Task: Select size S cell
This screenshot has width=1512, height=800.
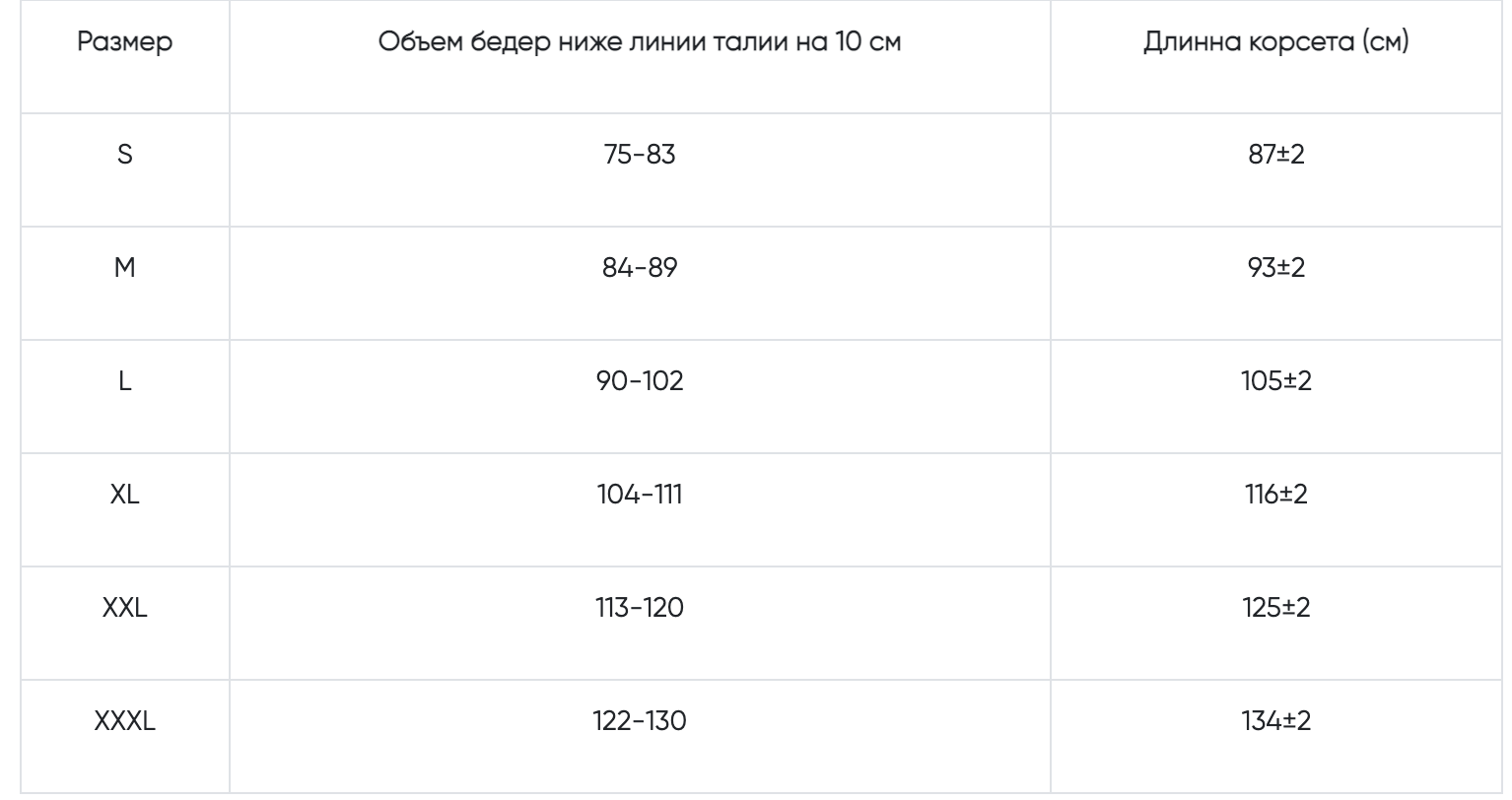Action: point(125,155)
